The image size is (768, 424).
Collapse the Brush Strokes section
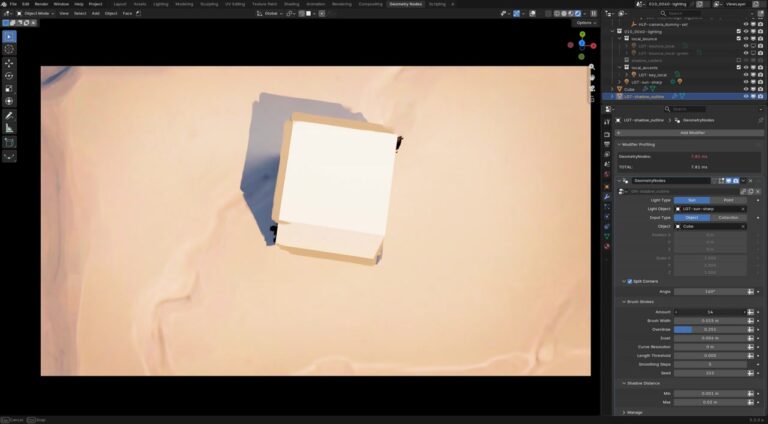624,302
